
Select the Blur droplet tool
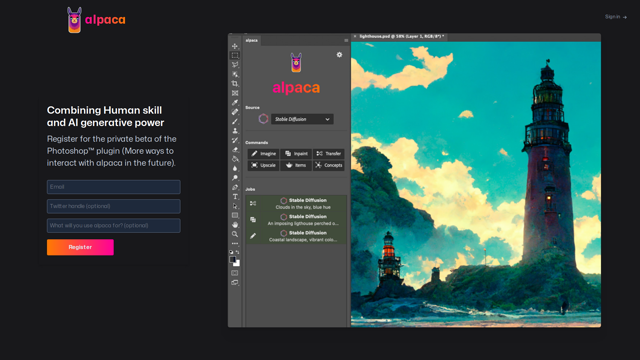pos(235,168)
